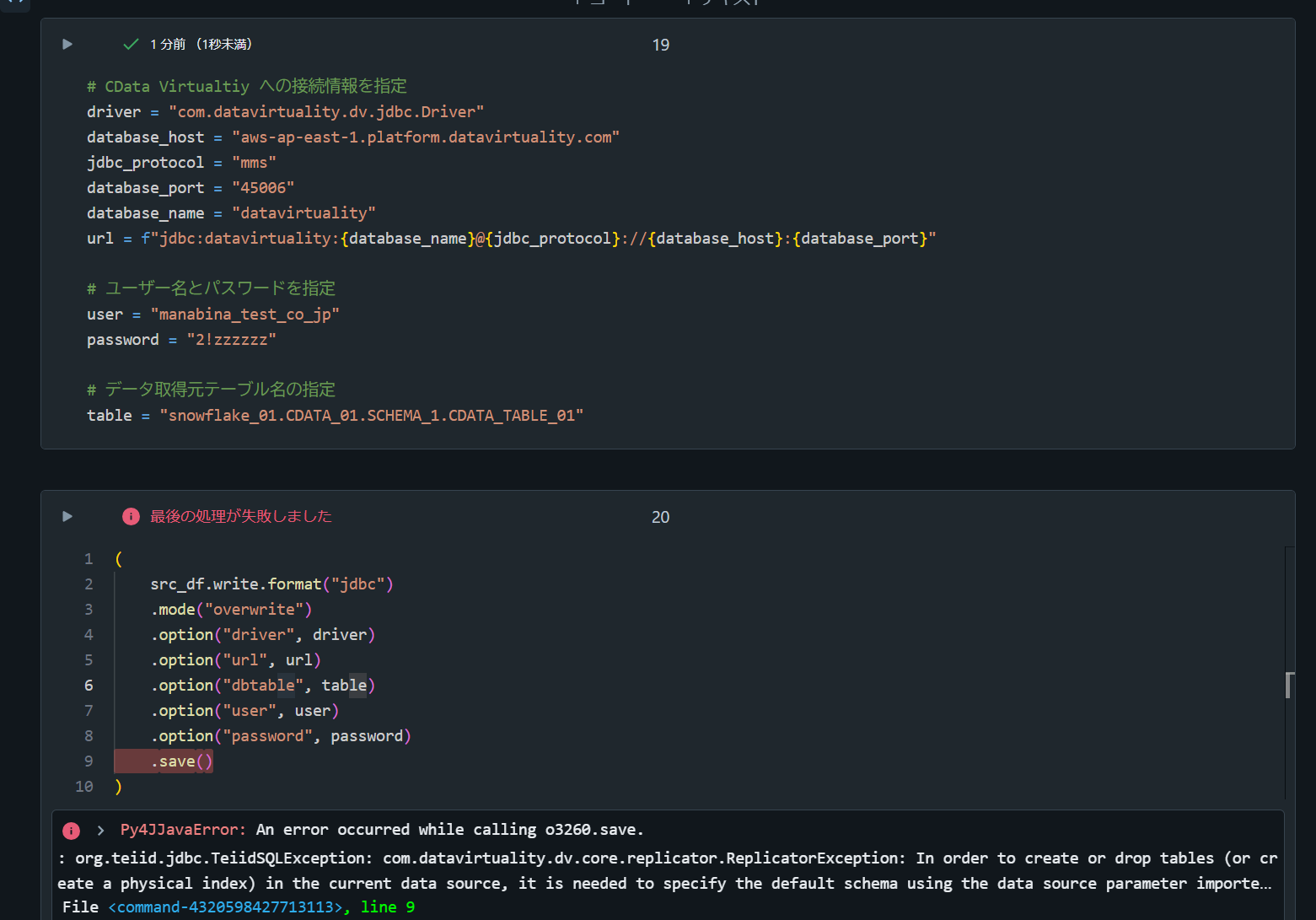The height and width of the screenshot is (920, 1316).
Task: Click the .mode("overwrite") line
Action: (x=231, y=609)
